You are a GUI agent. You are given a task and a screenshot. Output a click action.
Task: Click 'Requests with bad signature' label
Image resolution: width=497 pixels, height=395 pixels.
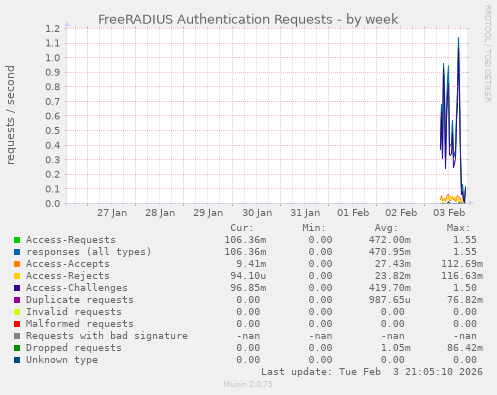point(107,336)
